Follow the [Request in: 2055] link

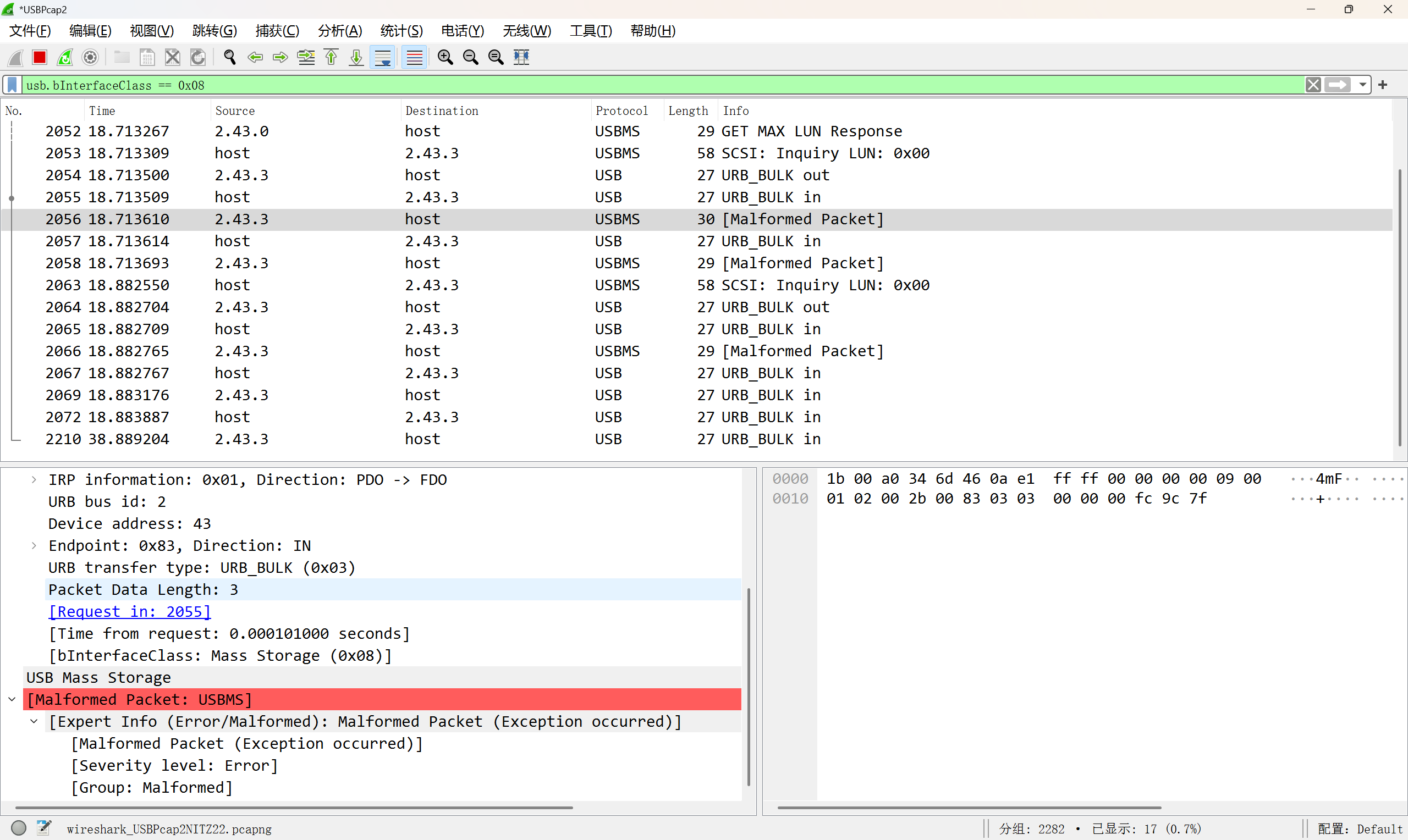click(129, 611)
